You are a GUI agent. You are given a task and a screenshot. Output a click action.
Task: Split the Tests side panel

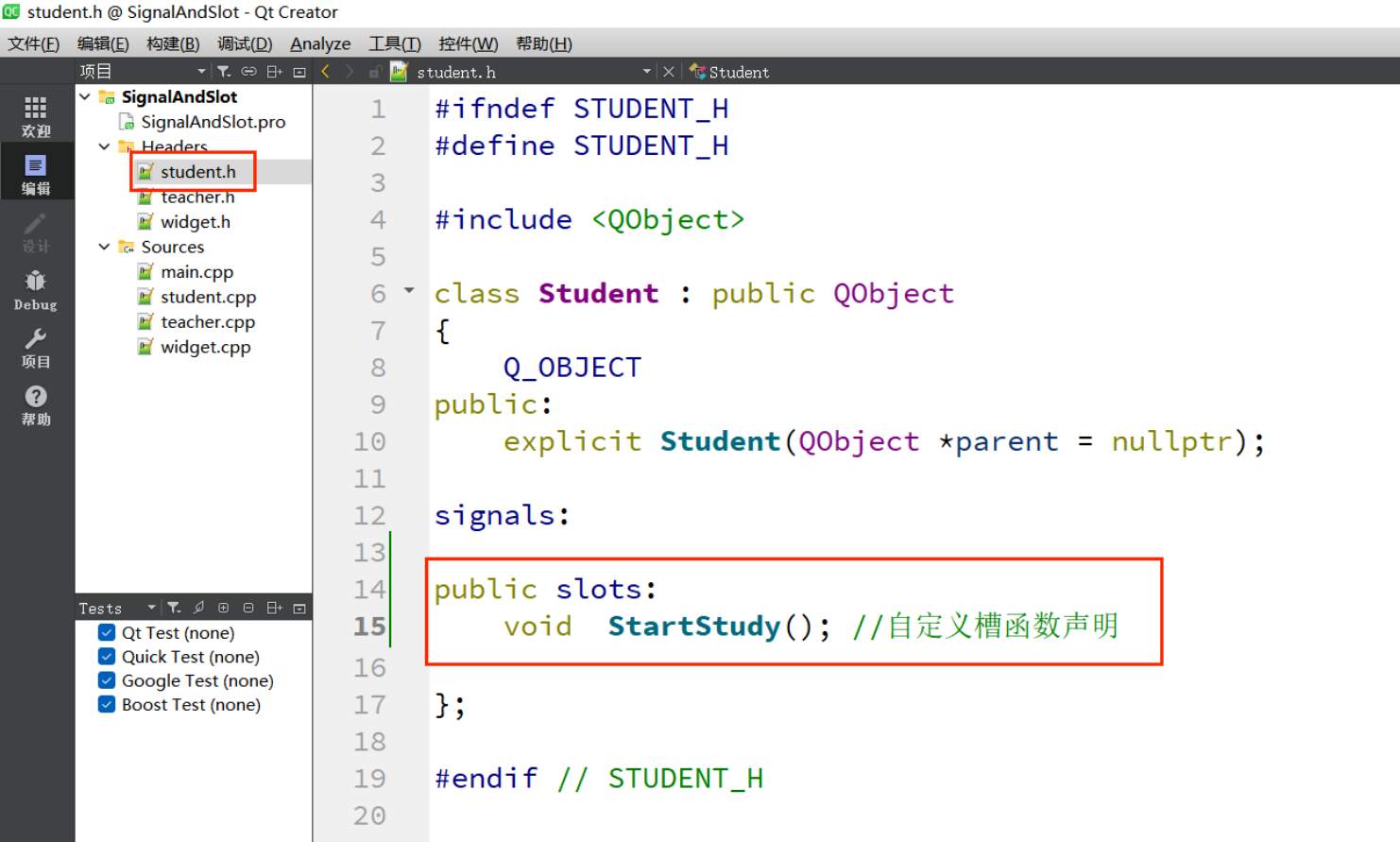pyautogui.click(x=274, y=608)
